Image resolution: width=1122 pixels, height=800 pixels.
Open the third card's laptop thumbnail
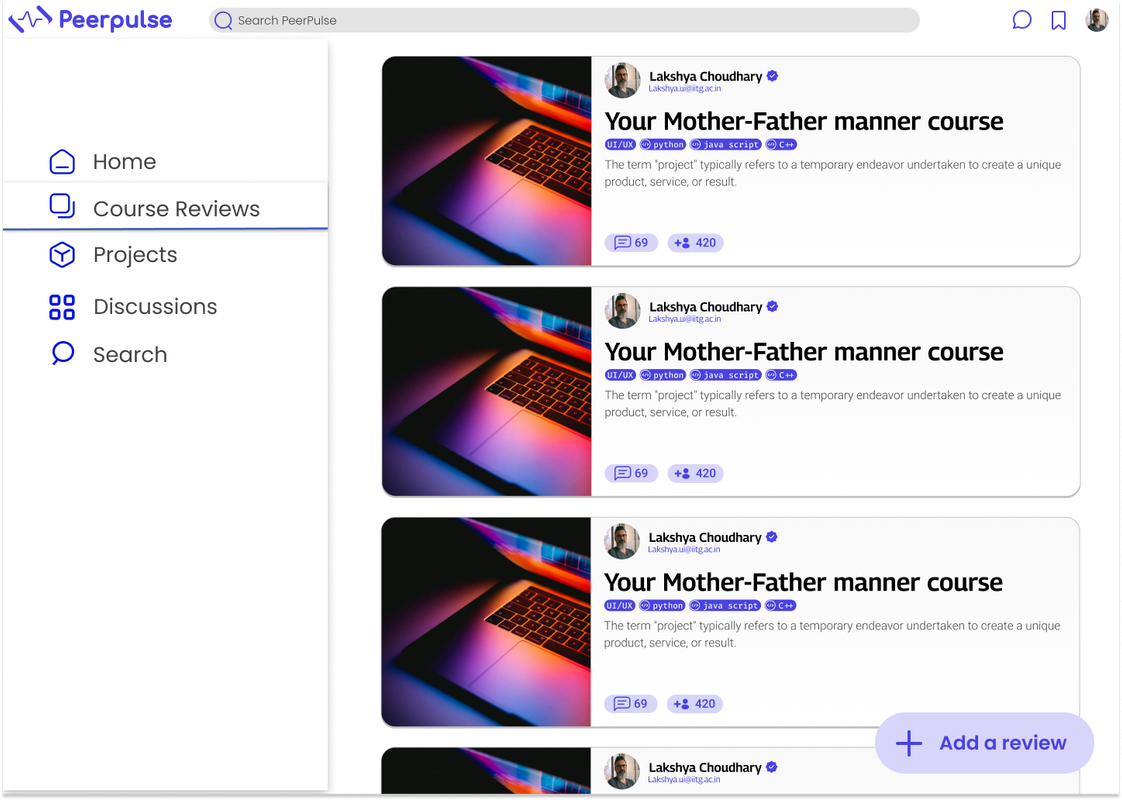[x=486, y=622]
